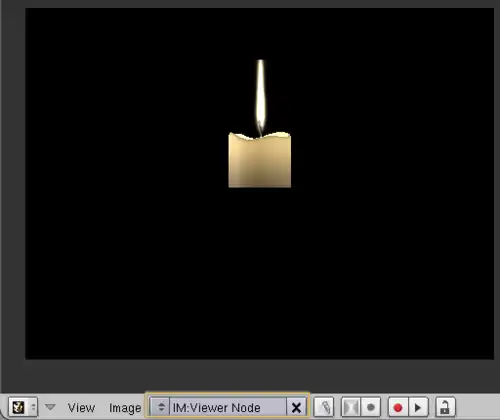Enable texture paint pencil icon
500x420 pixels.
(324, 407)
